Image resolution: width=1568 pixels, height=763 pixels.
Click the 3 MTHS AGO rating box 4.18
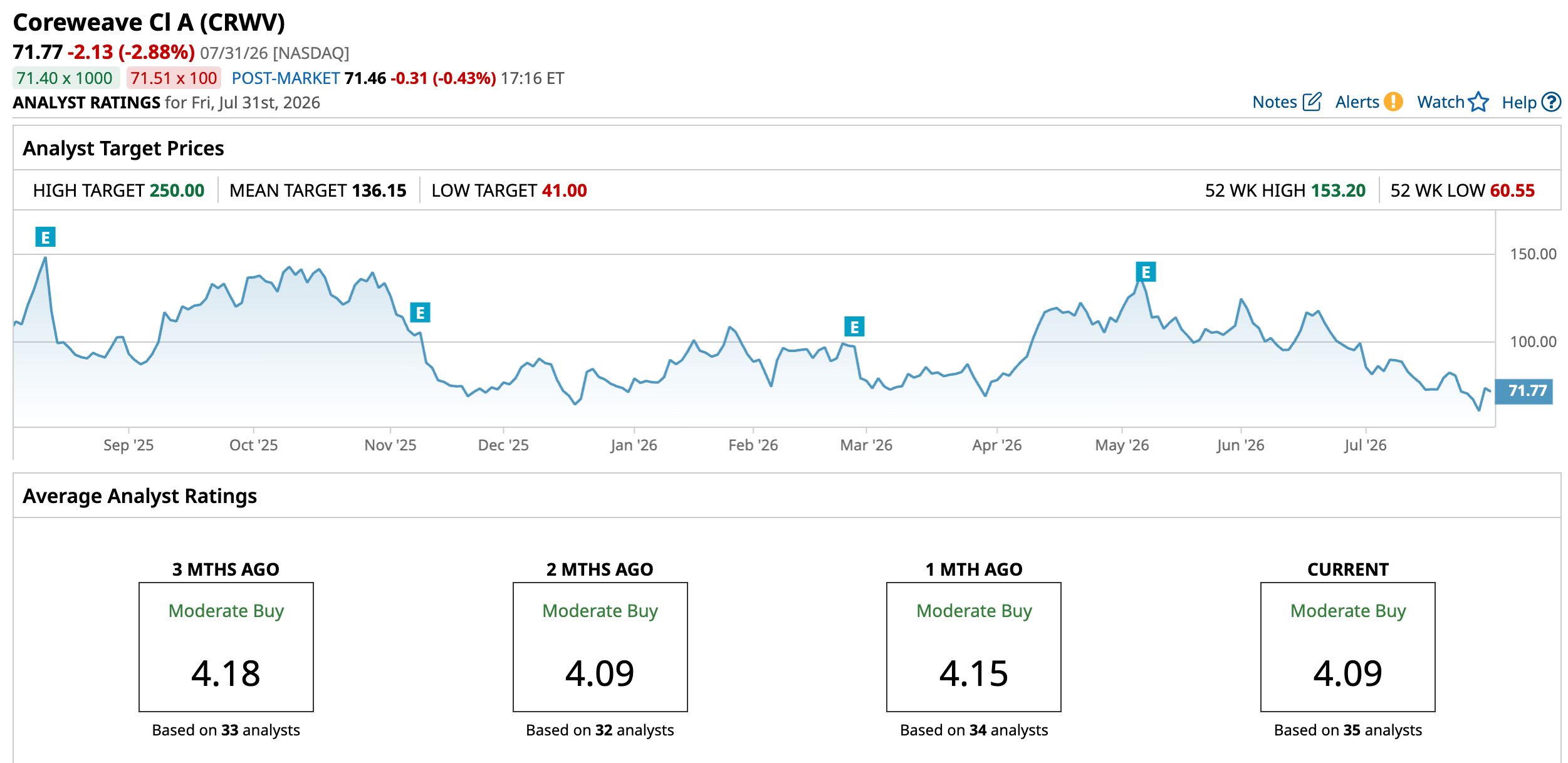point(226,647)
